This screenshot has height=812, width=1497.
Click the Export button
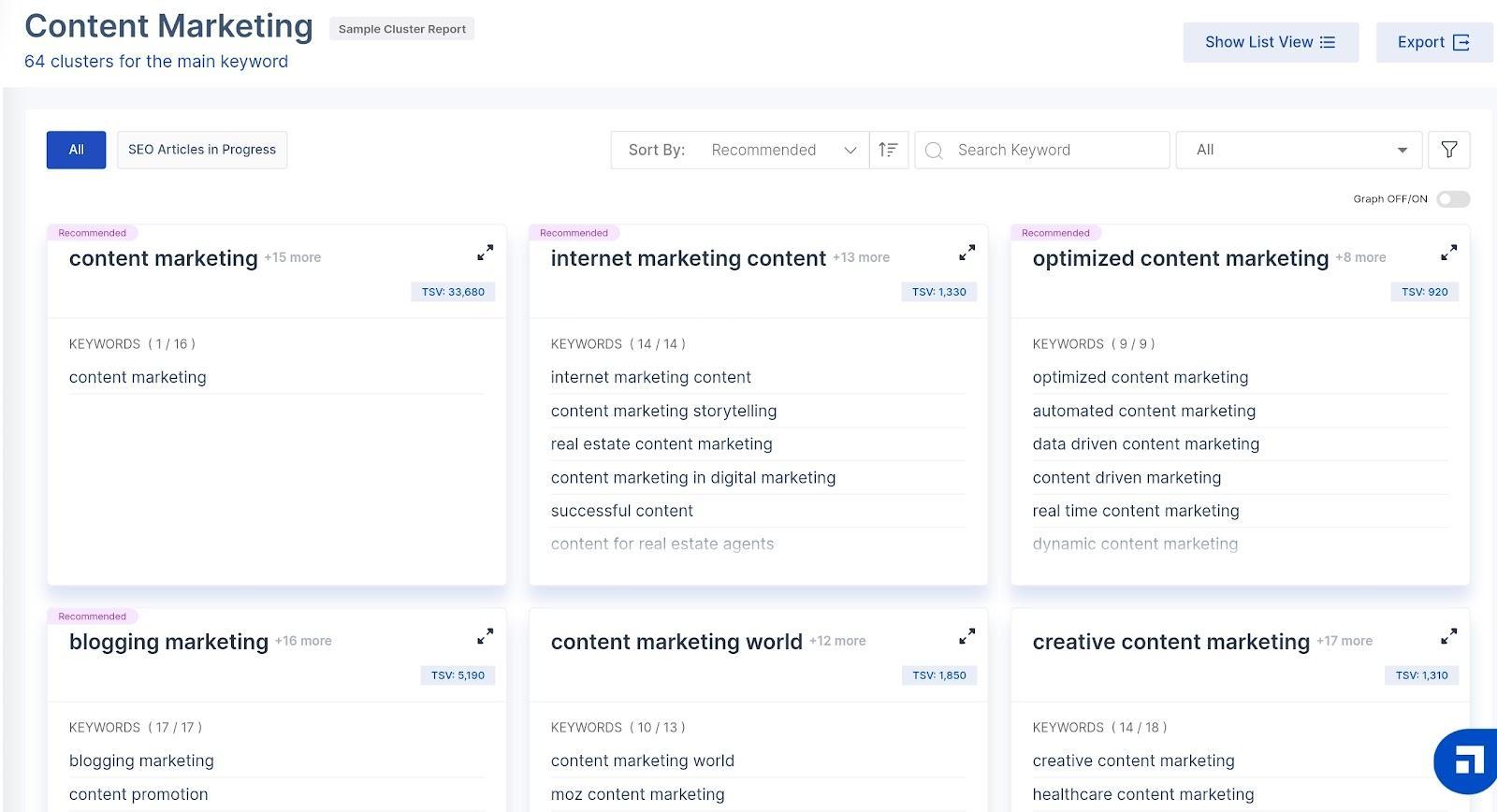(1432, 42)
